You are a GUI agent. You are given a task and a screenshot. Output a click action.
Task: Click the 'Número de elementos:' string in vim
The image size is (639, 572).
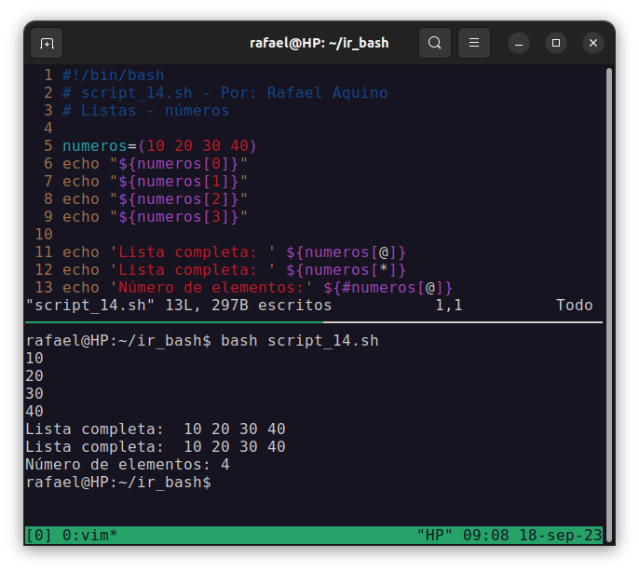211,288
